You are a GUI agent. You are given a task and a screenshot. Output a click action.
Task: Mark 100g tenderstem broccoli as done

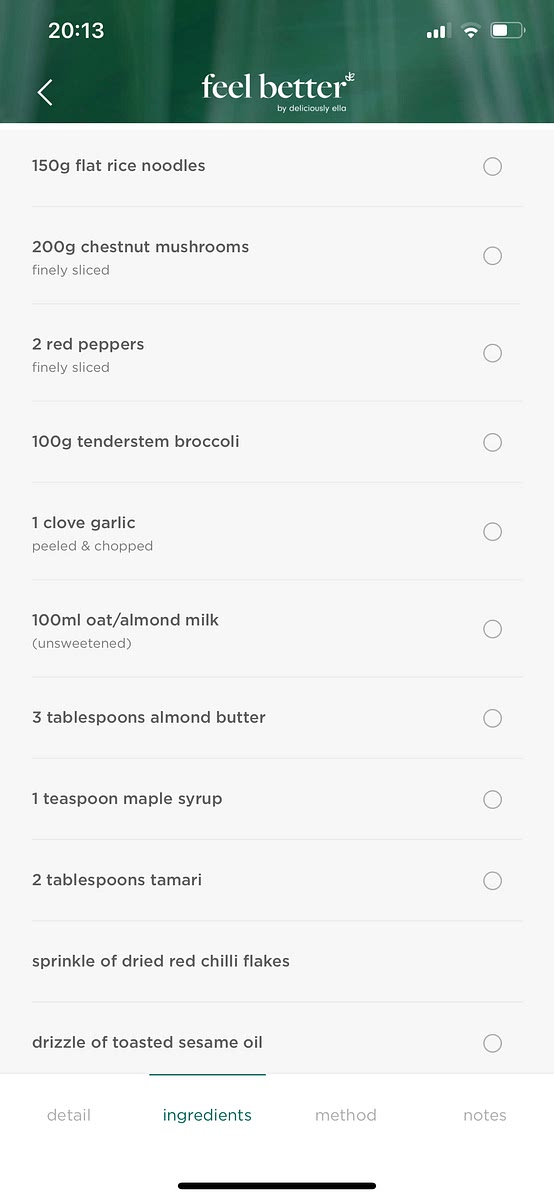(x=492, y=442)
